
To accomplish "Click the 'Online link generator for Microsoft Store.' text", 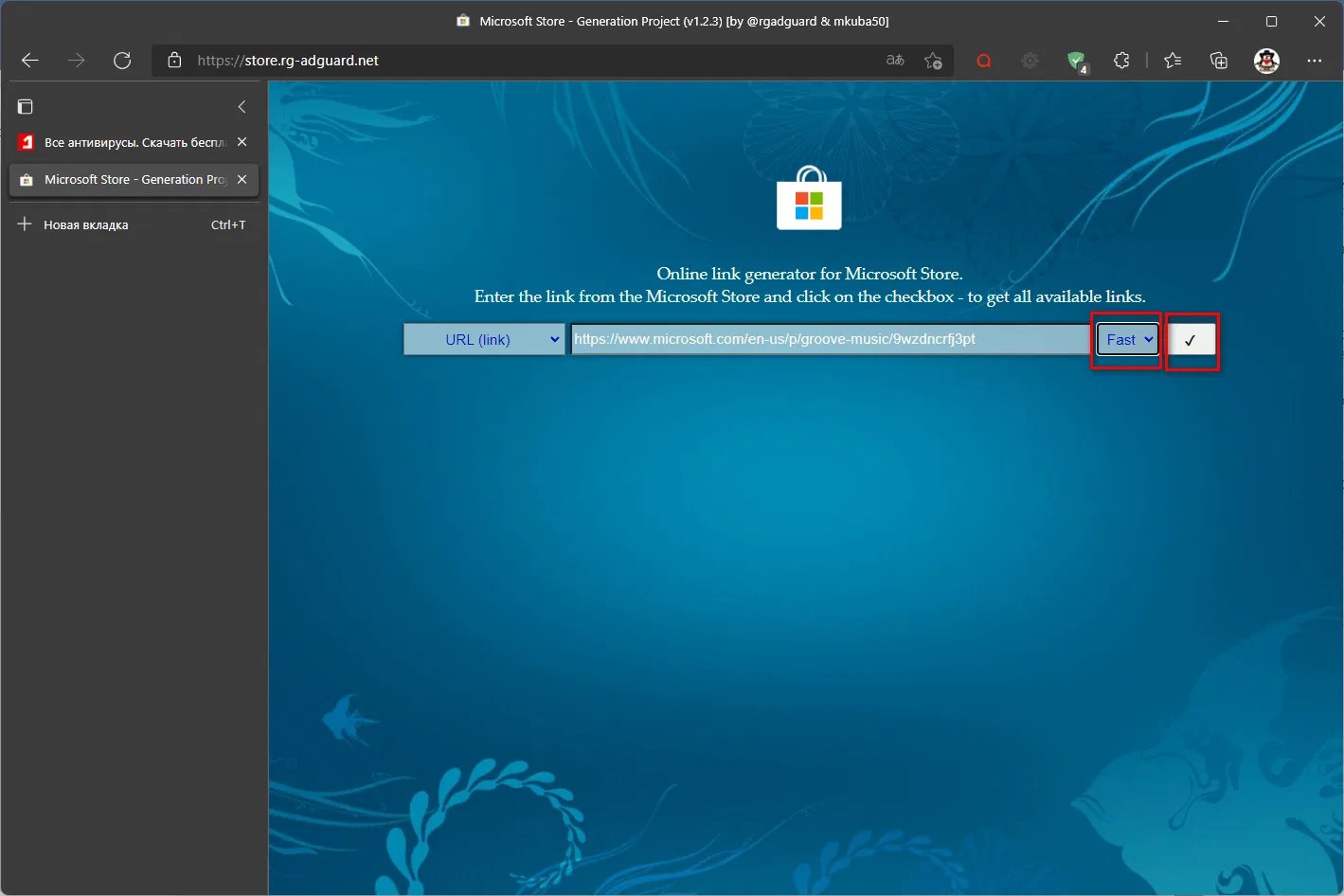I will (x=810, y=274).
